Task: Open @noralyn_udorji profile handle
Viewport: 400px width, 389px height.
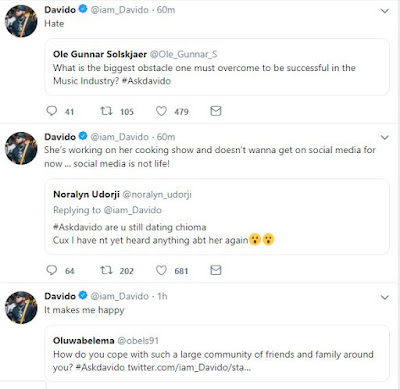Action: click(157, 195)
